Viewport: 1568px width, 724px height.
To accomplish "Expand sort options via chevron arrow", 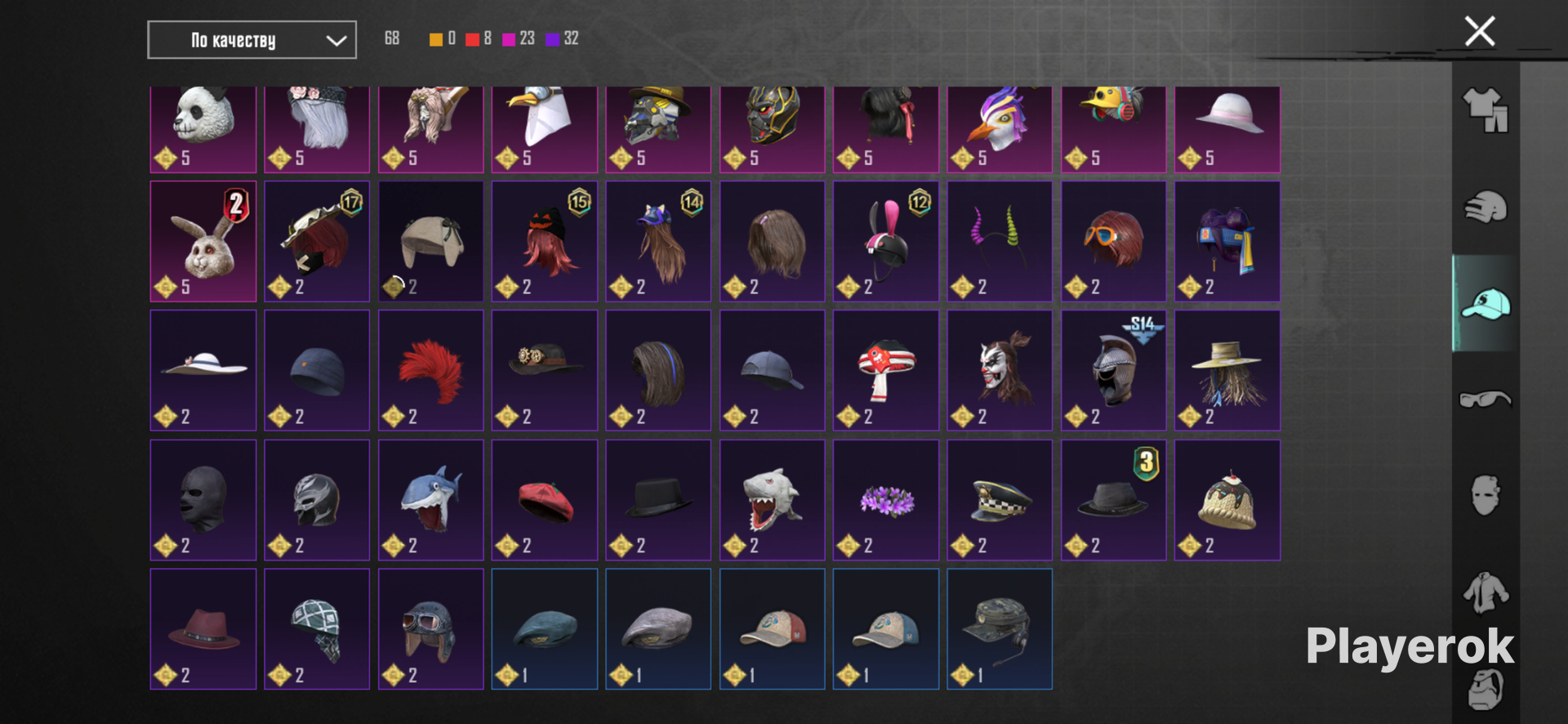I will click(x=336, y=40).
